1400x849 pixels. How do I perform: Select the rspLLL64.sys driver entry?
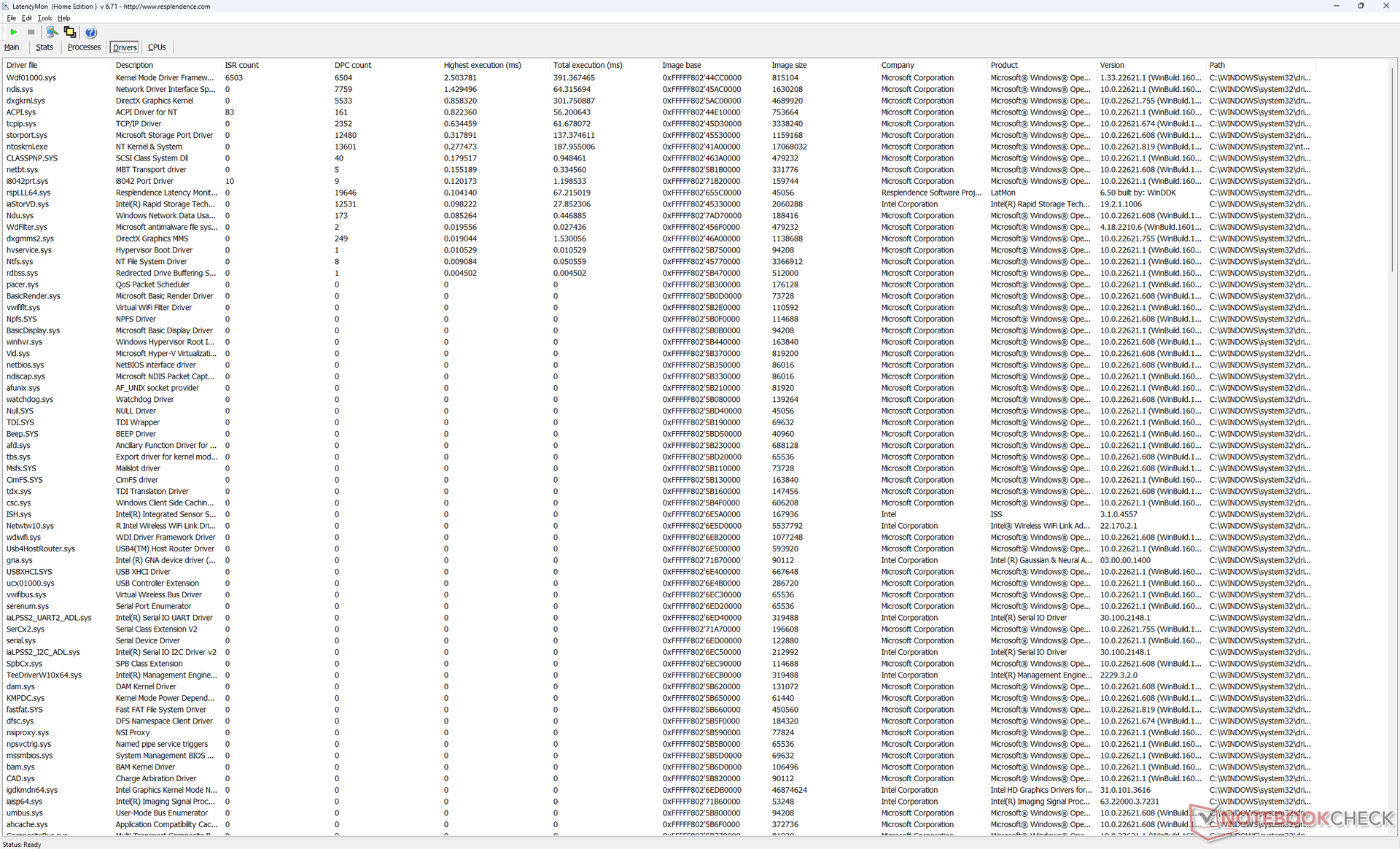point(28,193)
